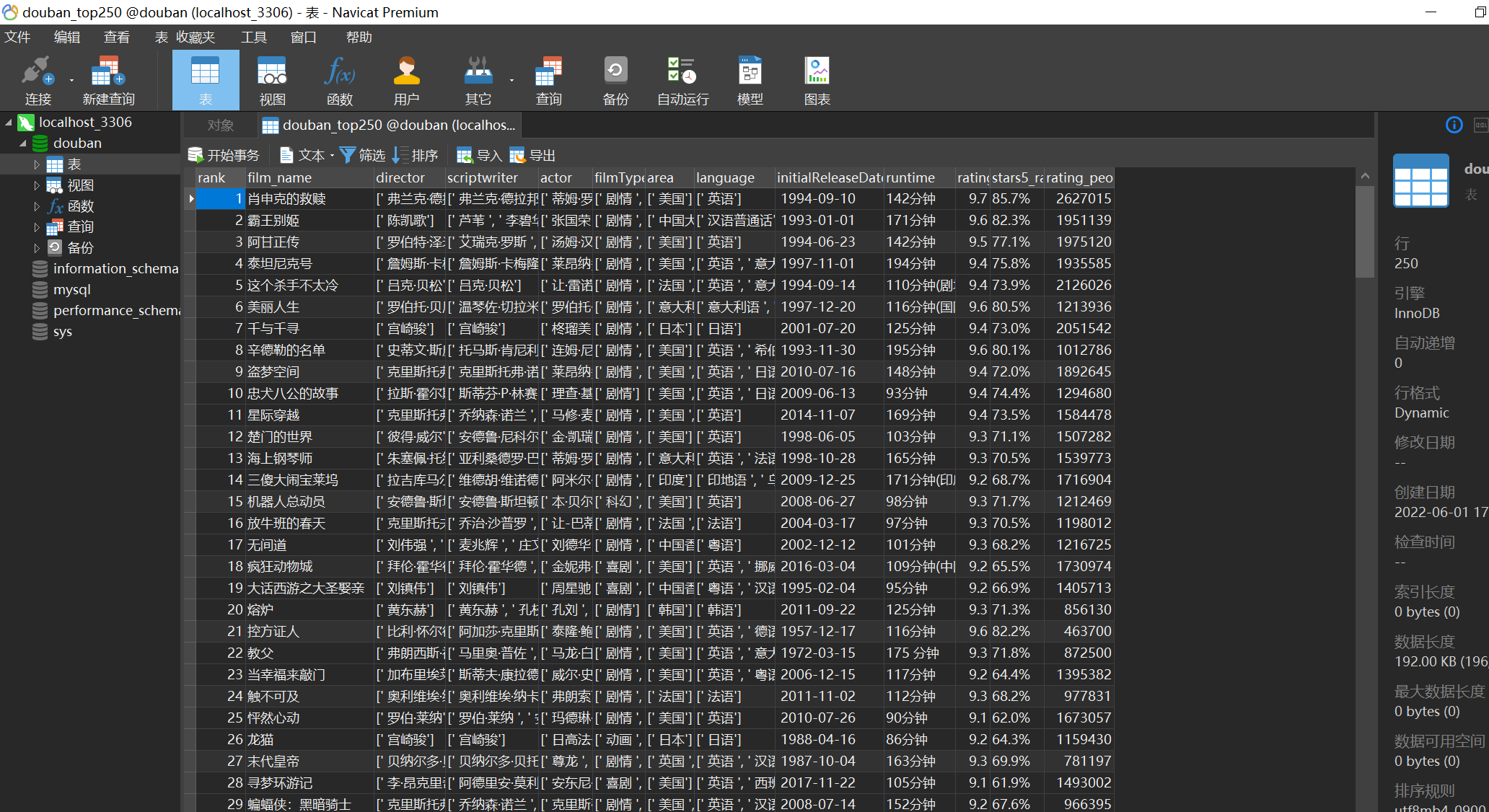Open the dropdown arrow beside 其它 icon
Viewport: 1489px width, 812px height.
tap(511, 80)
